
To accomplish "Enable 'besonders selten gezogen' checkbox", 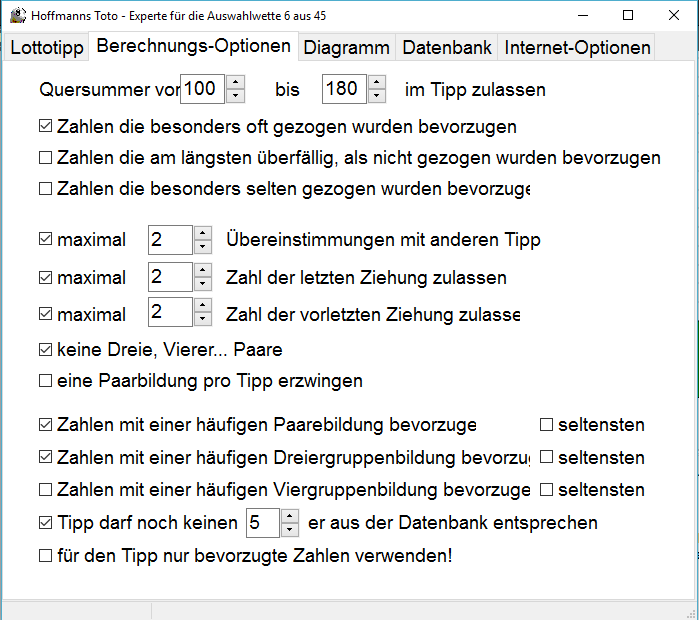I will click(x=45, y=187).
